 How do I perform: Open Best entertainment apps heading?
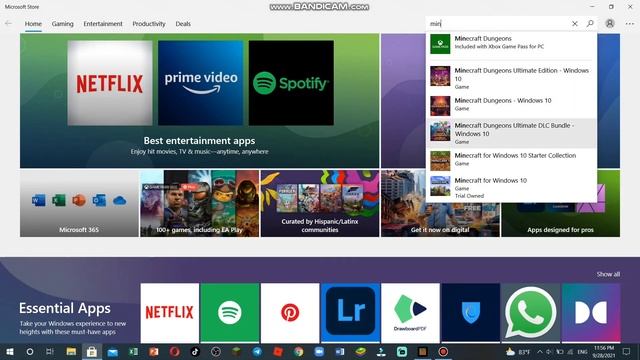click(x=199, y=141)
